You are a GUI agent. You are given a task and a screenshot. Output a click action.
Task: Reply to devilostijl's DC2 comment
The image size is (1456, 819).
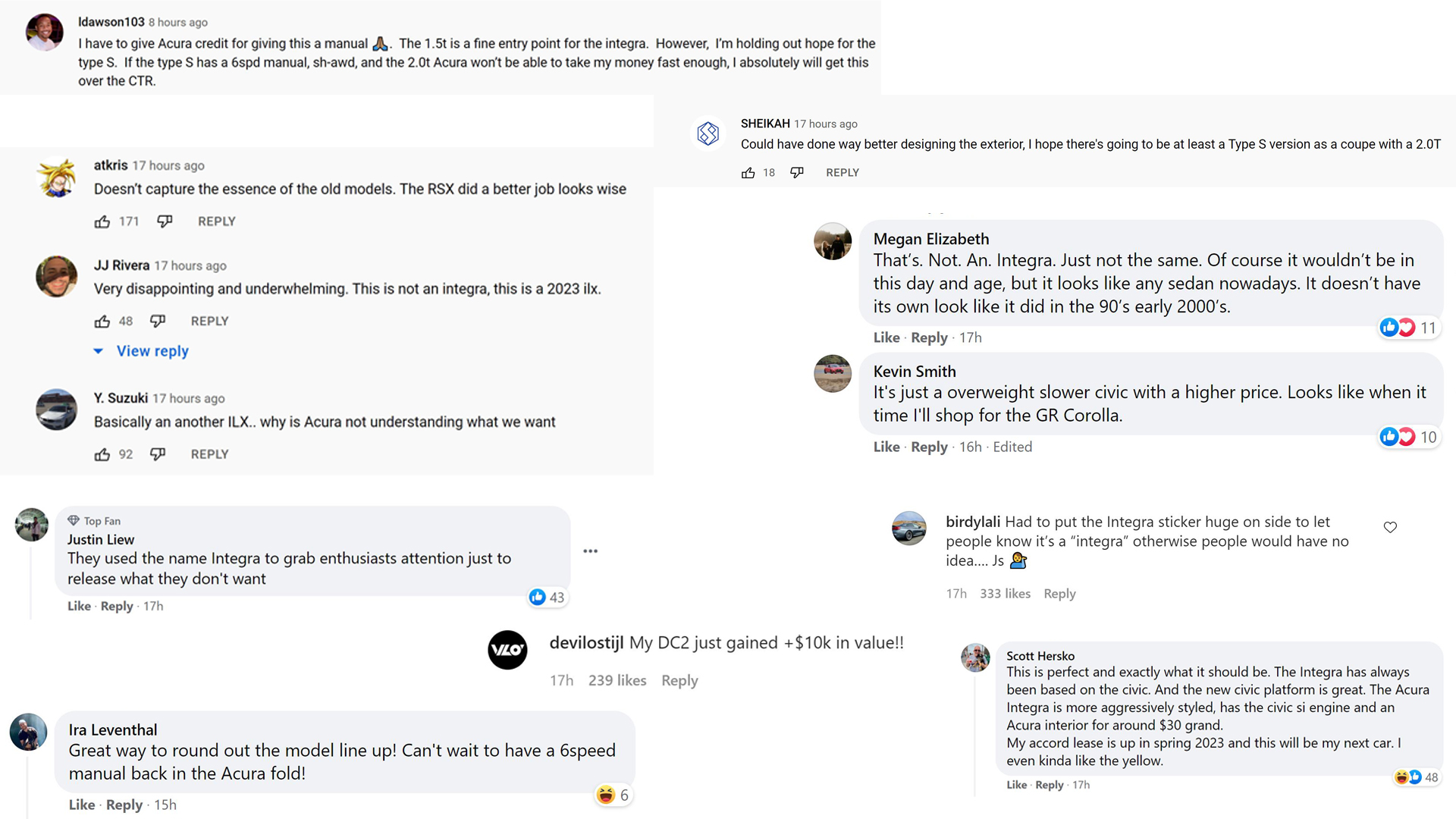click(679, 681)
